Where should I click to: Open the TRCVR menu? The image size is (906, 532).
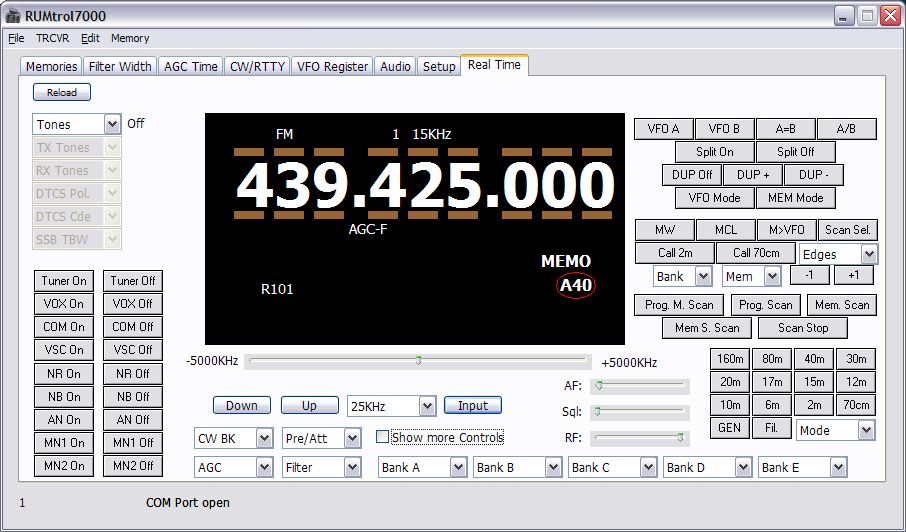(x=53, y=38)
